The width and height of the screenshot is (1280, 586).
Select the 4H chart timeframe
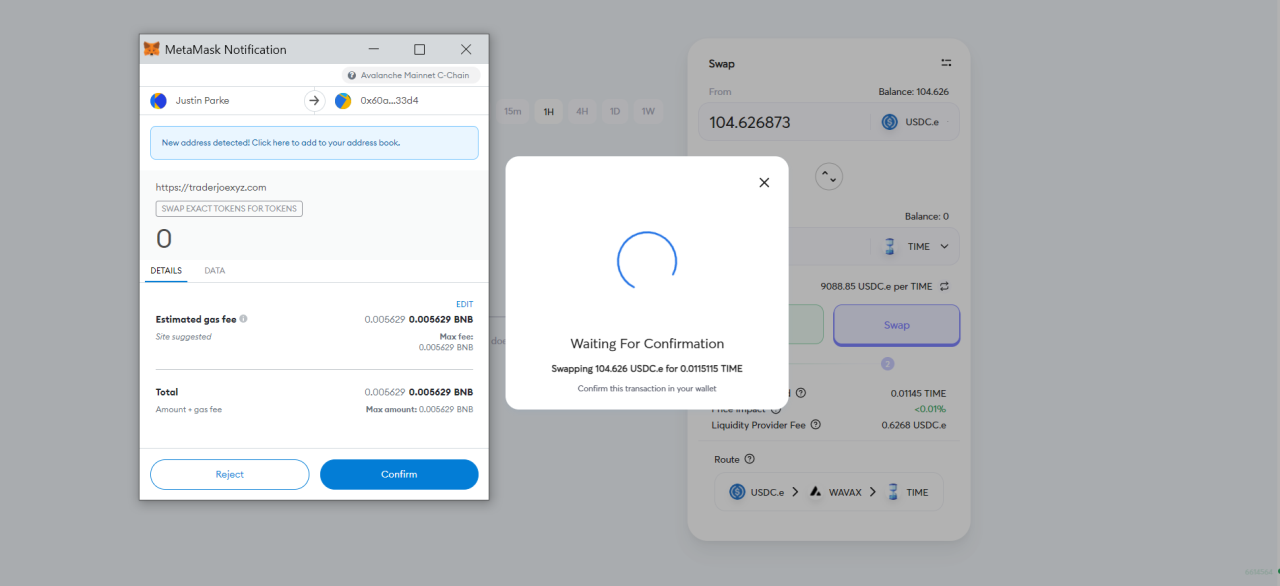click(x=581, y=111)
